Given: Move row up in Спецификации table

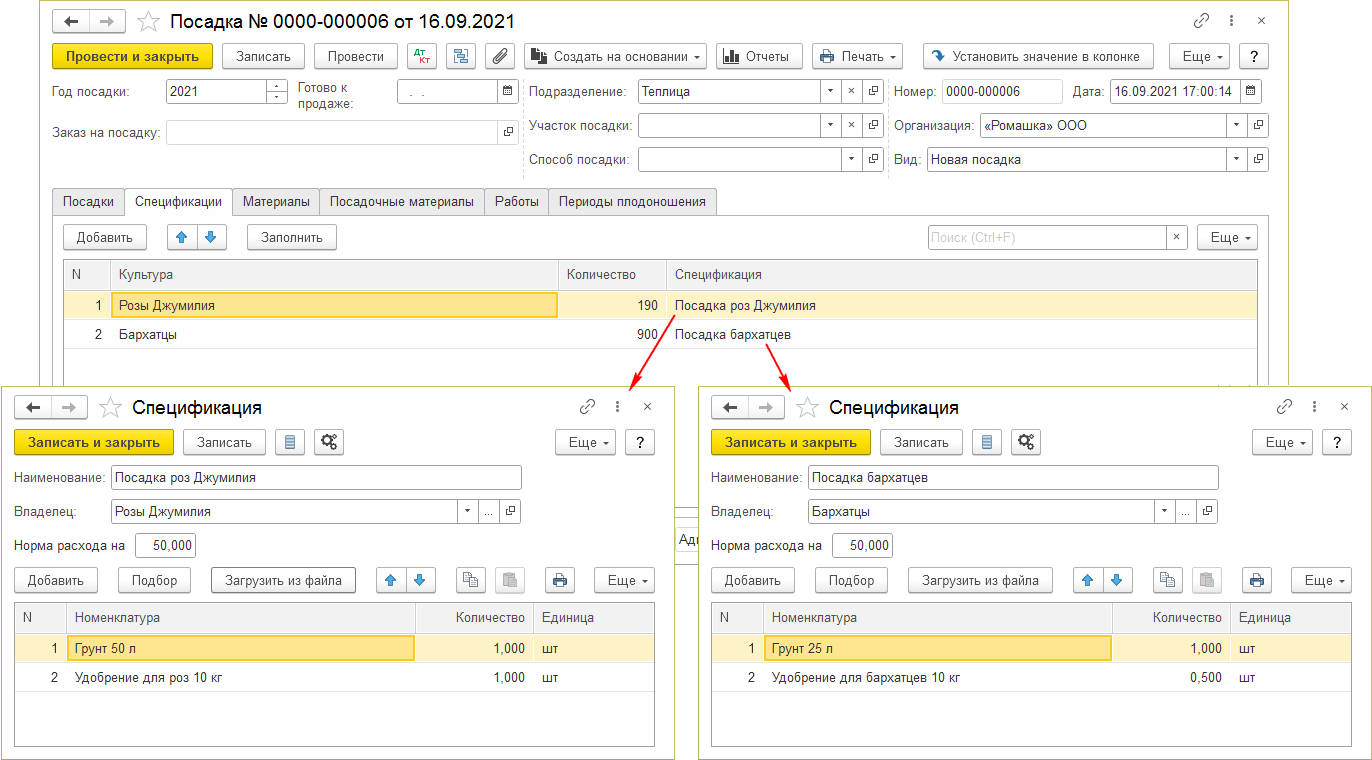Looking at the screenshot, I should pyautogui.click(x=181, y=237).
